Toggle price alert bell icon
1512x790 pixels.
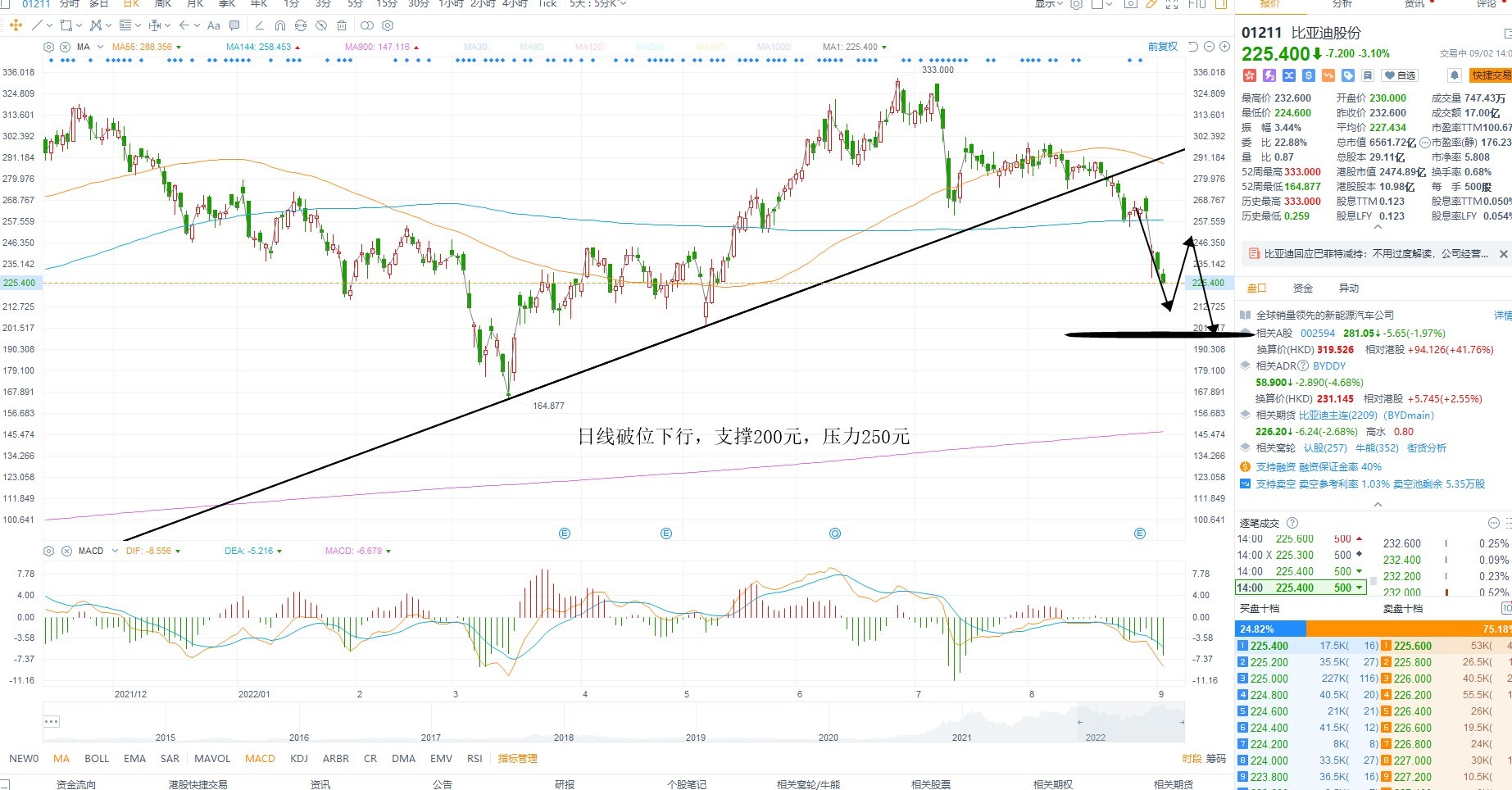[x=1455, y=75]
